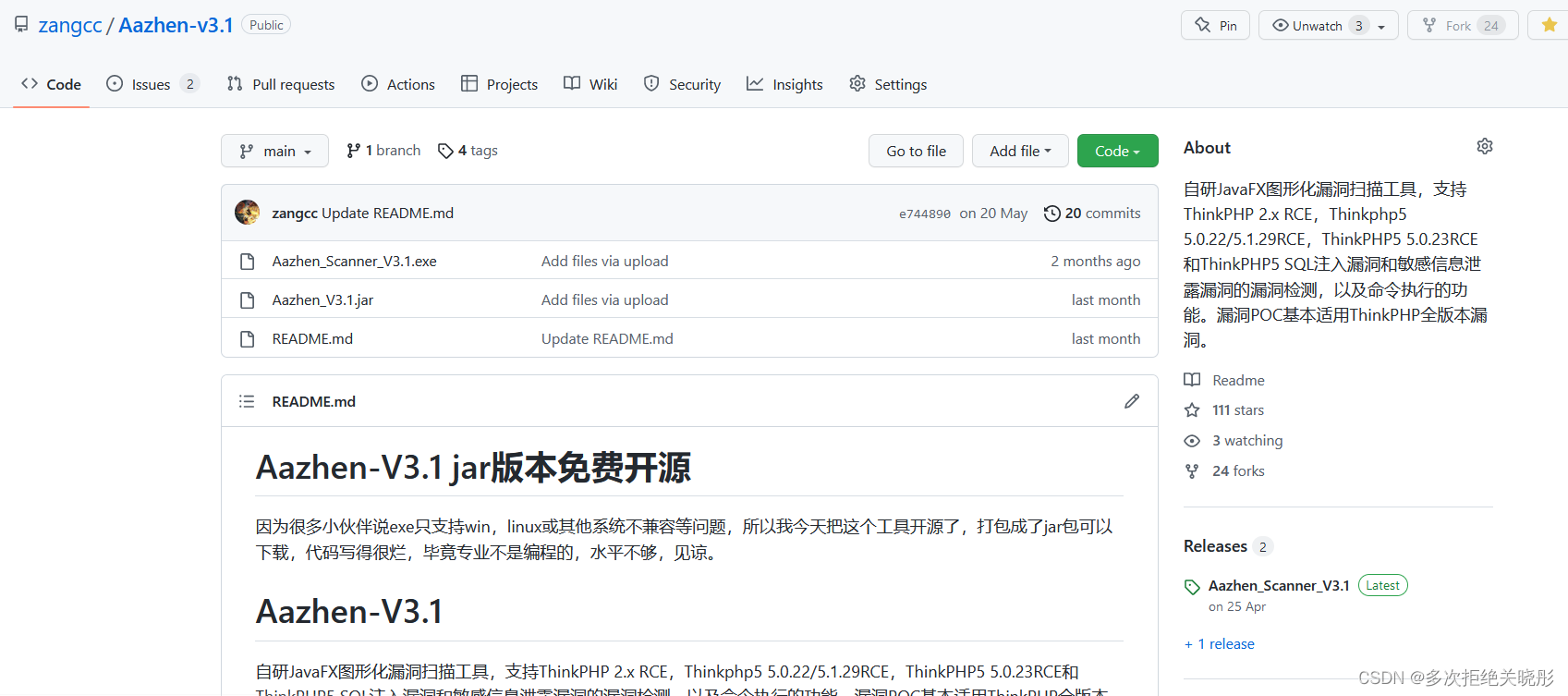This screenshot has height=696, width=1568.
Task: Click the Fork button
Action: coord(1463,25)
